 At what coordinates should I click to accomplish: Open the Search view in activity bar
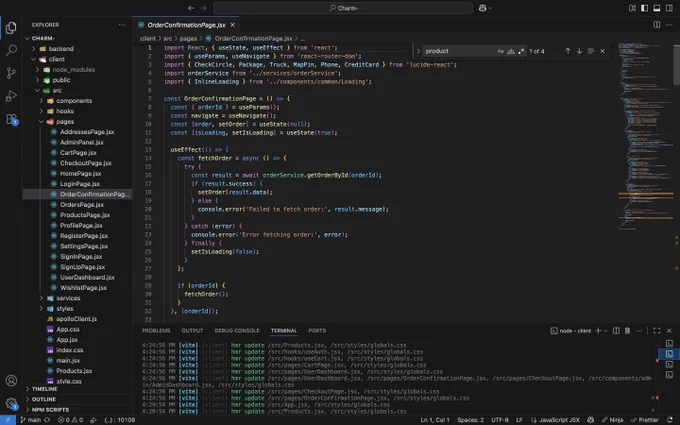[11, 50]
